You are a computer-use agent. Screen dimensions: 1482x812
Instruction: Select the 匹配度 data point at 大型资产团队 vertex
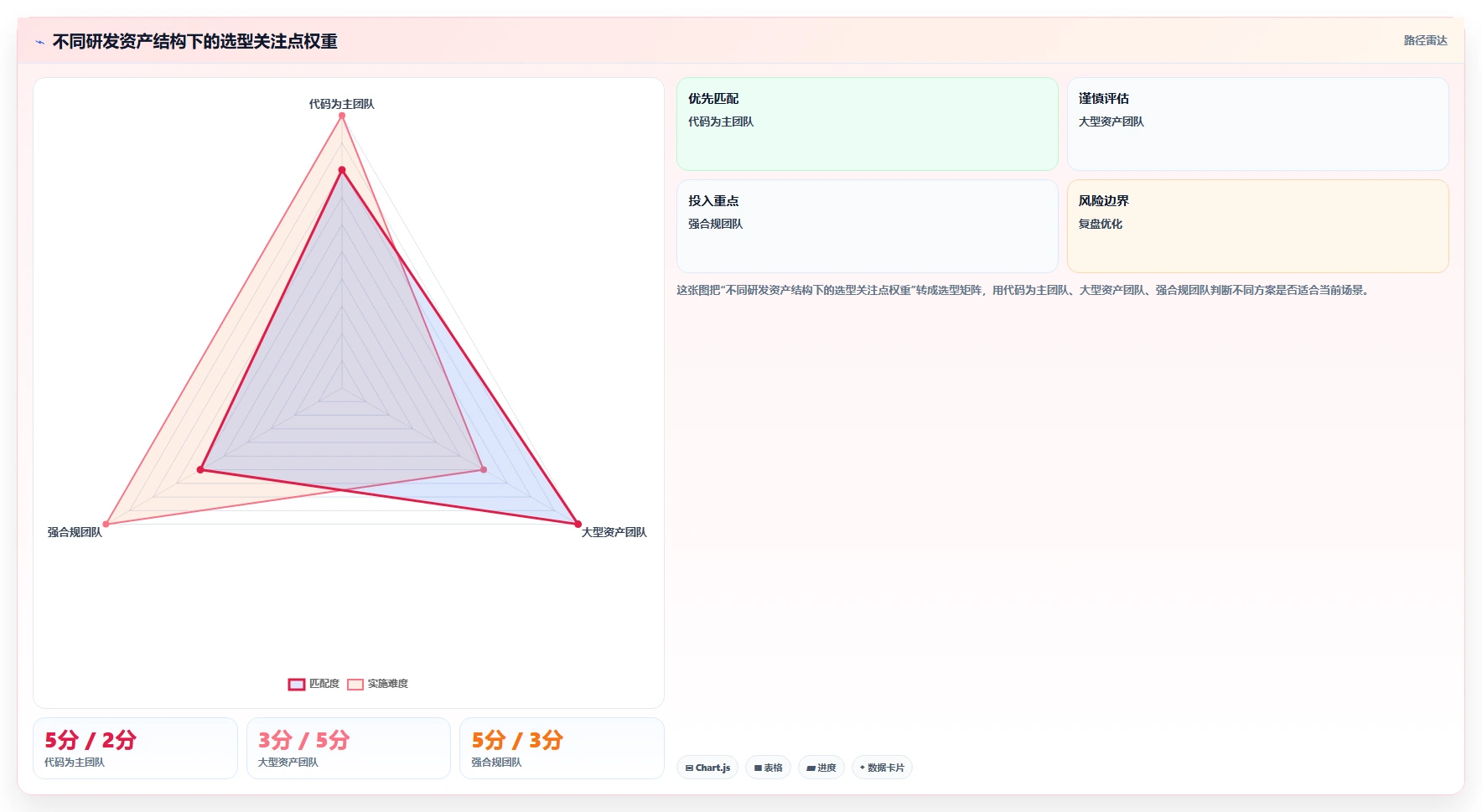pos(578,525)
